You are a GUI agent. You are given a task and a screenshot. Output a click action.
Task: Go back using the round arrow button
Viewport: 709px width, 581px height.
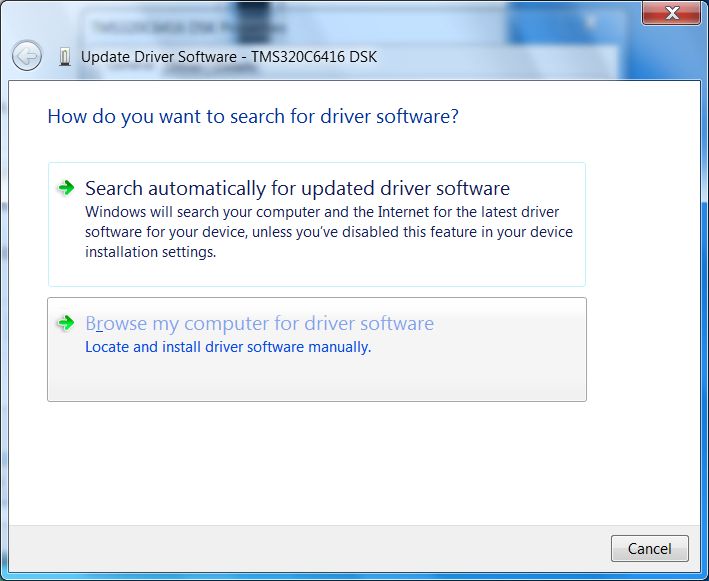[x=27, y=56]
